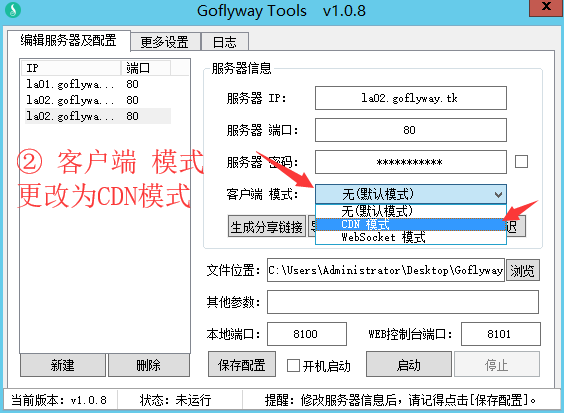
Task: Click the IP column header
Action: [71, 68]
